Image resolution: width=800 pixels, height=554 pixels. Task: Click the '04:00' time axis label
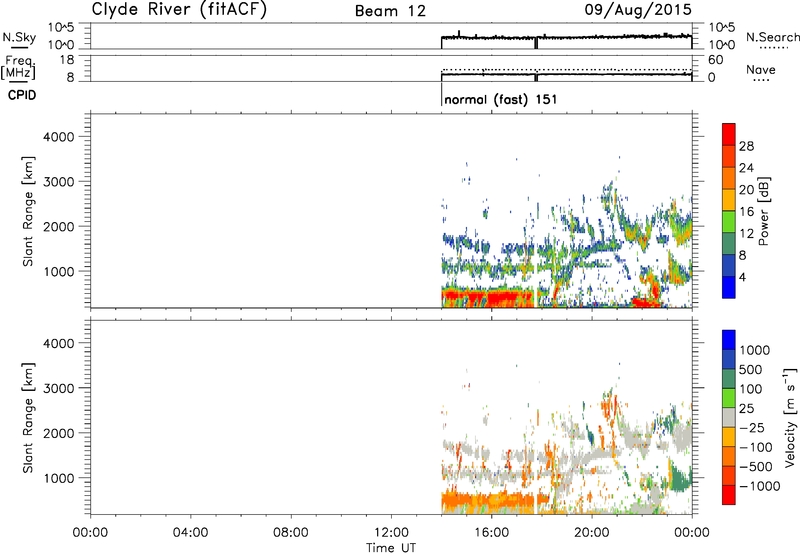click(190, 533)
